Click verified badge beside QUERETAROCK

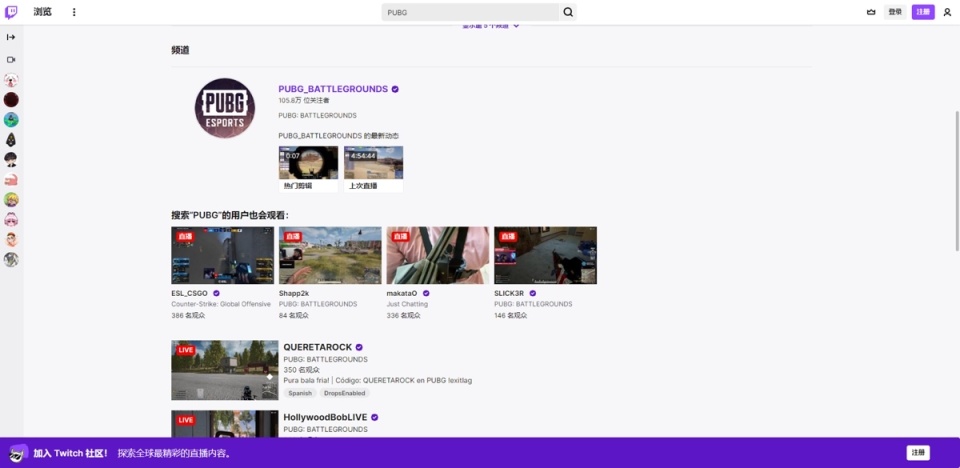[x=359, y=347]
